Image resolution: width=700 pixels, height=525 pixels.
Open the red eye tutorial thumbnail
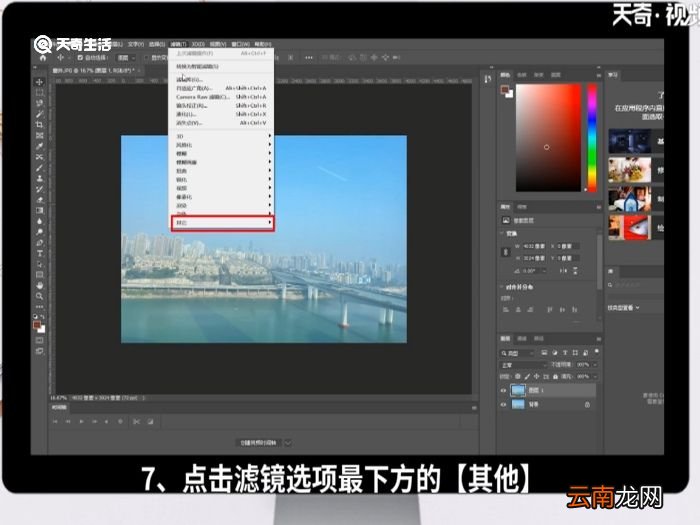[x=629, y=228]
